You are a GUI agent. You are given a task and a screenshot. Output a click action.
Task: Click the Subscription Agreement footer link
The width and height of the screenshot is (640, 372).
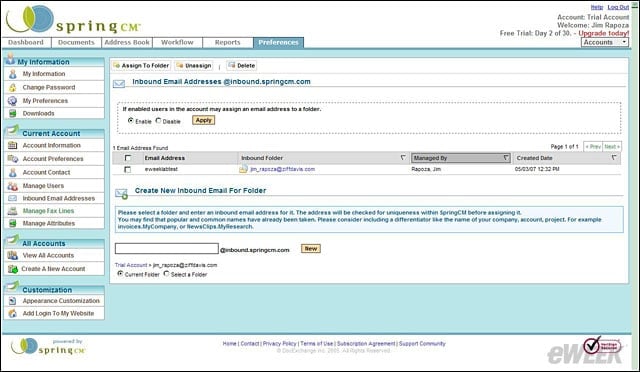coord(366,344)
